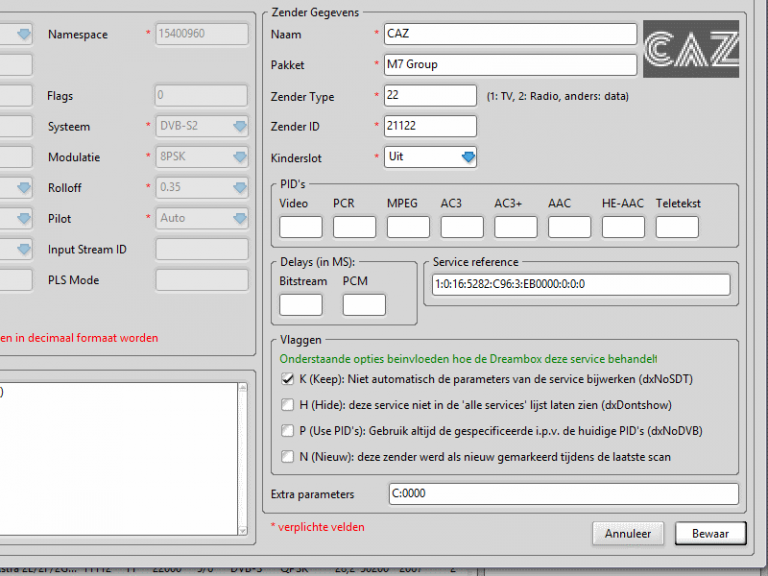Check the N (Nieuw) flag checkbox

pyautogui.click(x=289, y=457)
